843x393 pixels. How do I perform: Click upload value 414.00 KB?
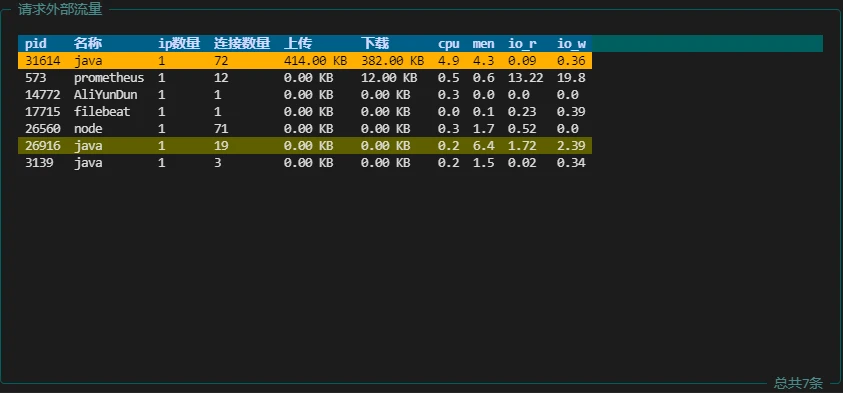coord(316,61)
